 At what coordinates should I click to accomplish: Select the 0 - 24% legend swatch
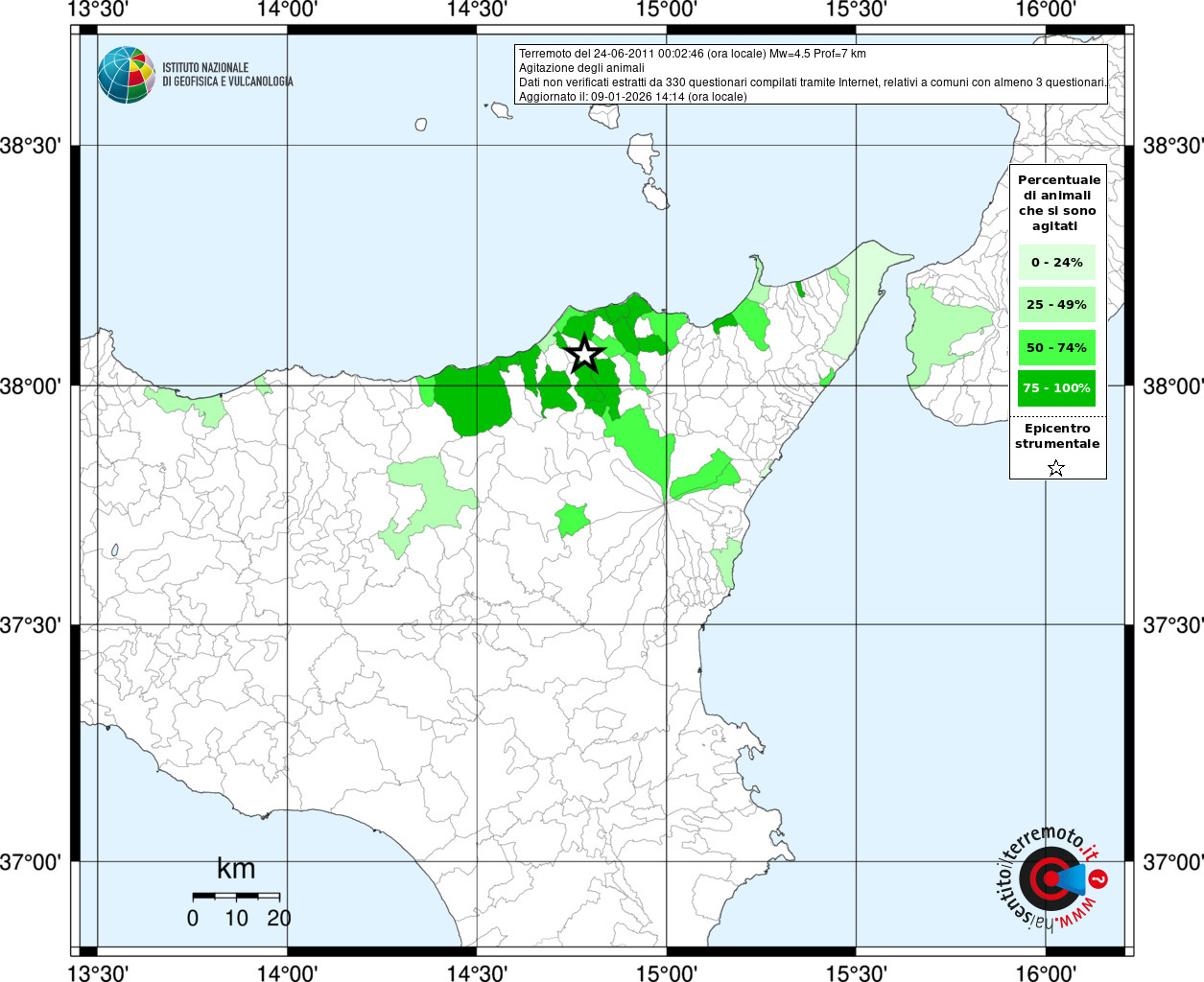coord(1056,262)
